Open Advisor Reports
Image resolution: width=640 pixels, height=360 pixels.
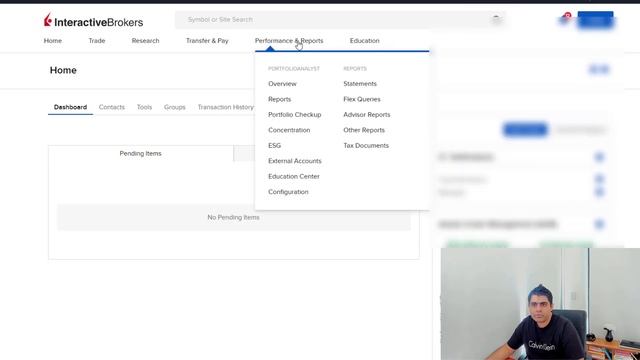pos(367,115)
